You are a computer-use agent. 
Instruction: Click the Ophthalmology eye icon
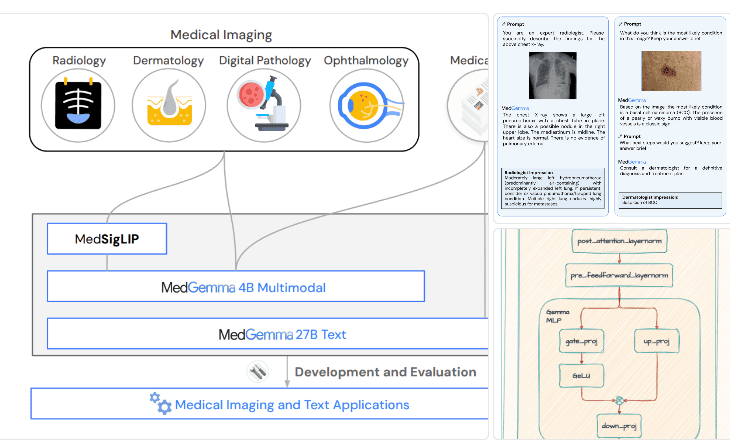point(365,105)
